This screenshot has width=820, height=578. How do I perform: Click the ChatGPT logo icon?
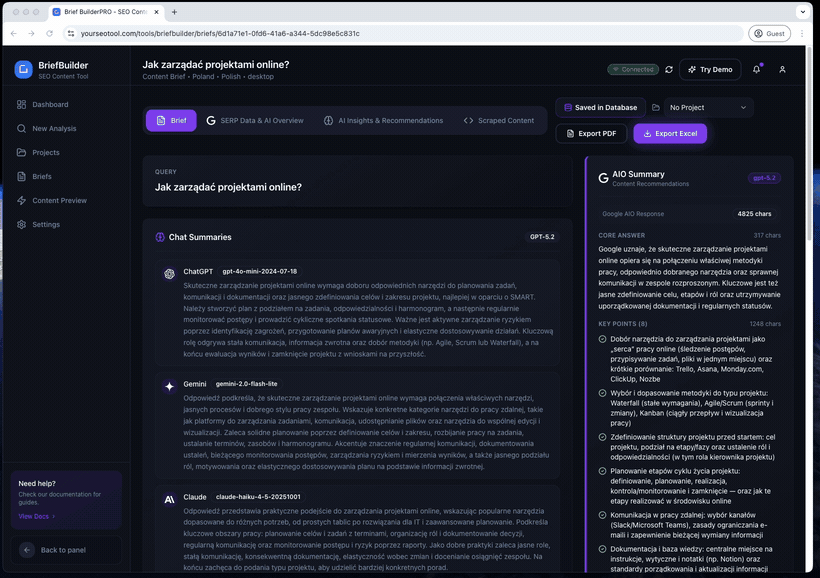pos(170,272)
